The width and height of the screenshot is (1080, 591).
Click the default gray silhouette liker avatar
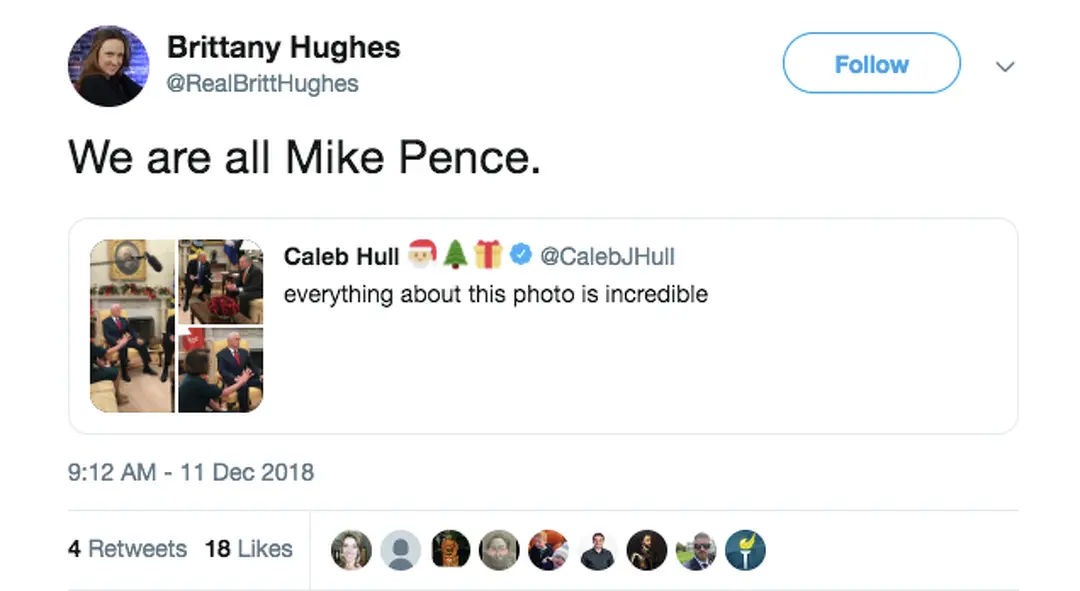click(401, 550)
